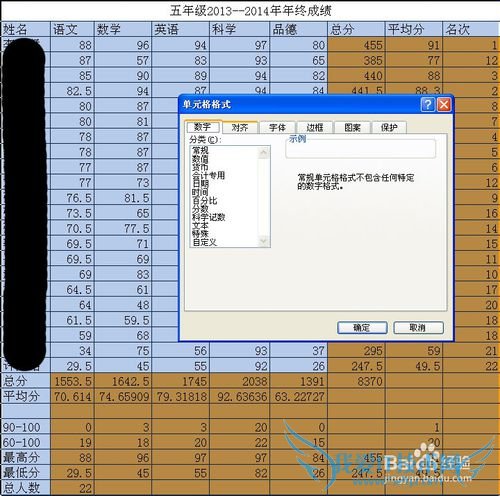
Task: Select the 姓名 header cell
Action: tap(26, 29)
